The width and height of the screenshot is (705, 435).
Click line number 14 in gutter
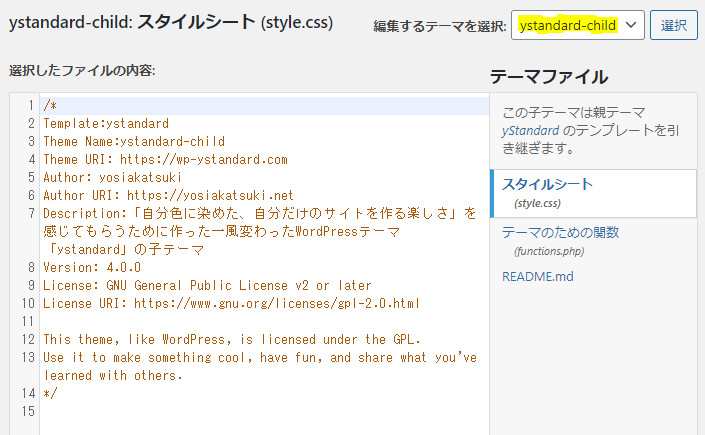(x=28, y=394)
